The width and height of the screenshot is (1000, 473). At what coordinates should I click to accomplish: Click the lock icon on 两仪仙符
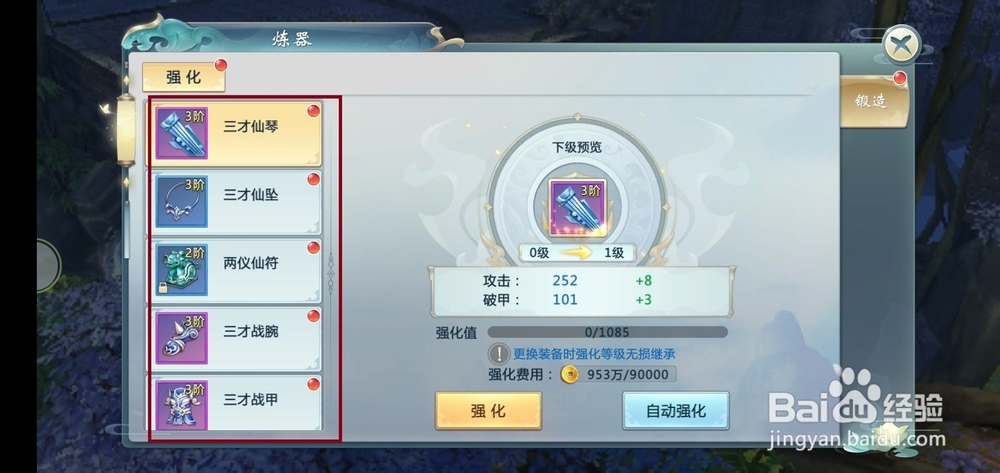click(163, 289)
